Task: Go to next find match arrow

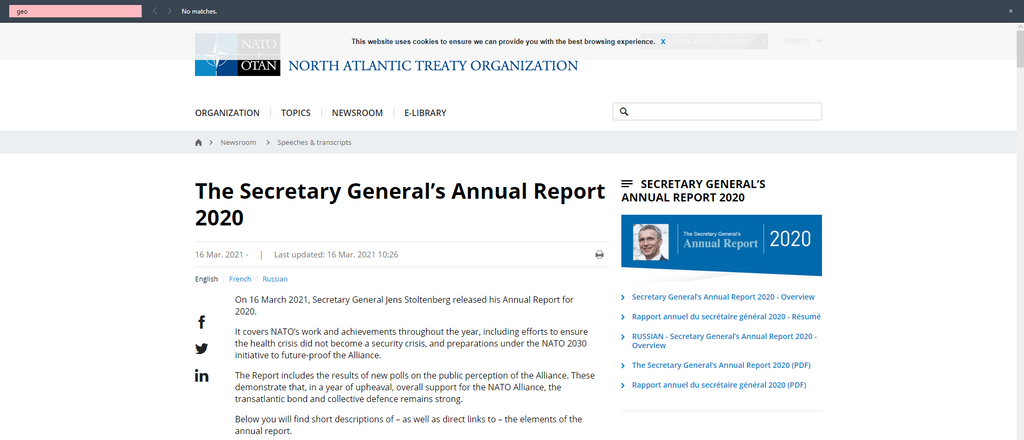Action: click(x=170, y=11)
